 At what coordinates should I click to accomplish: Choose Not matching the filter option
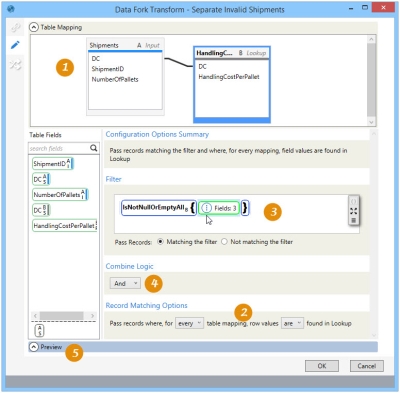click(224, 242)
